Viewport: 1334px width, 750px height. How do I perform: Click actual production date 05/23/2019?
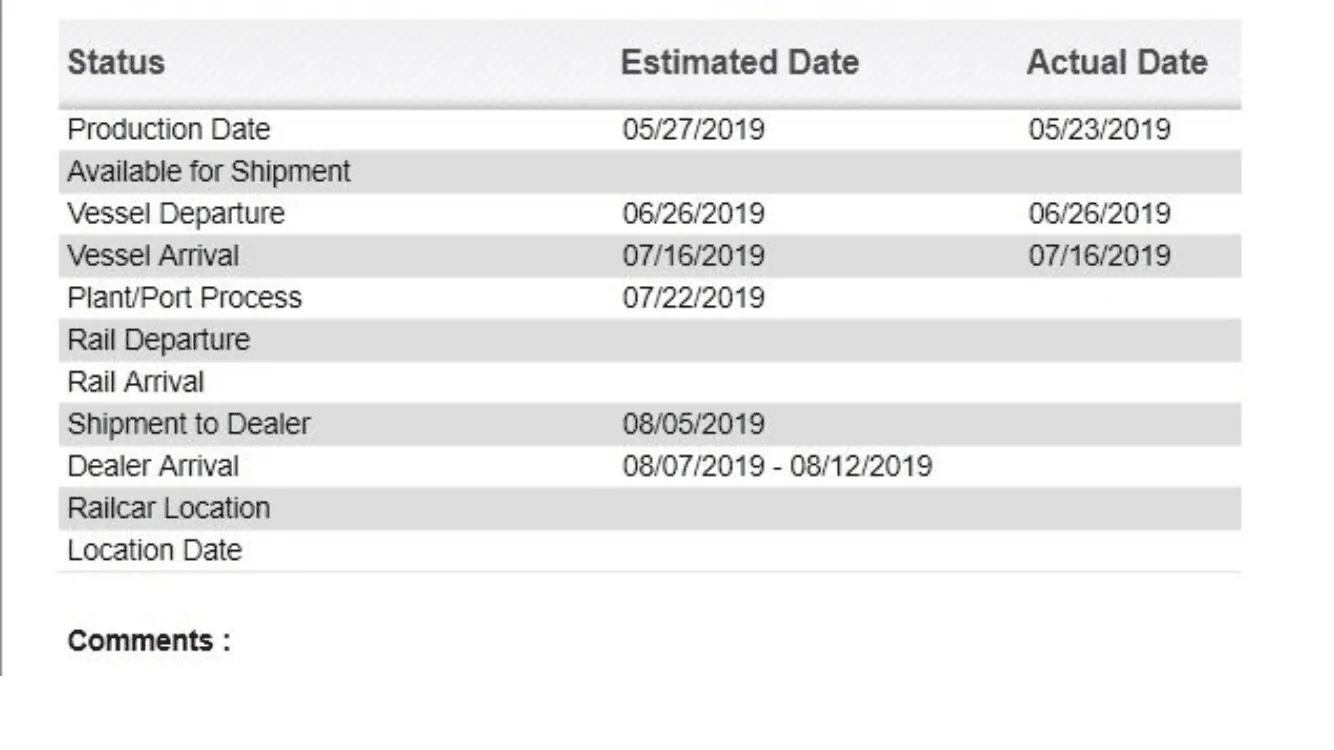[x=1099, y=130]
